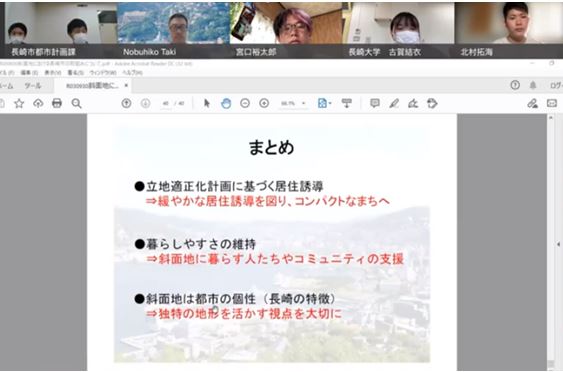Zoom out with the minus circle icon
The width and height of the screenshot is (563, 372).
(245, 103)
